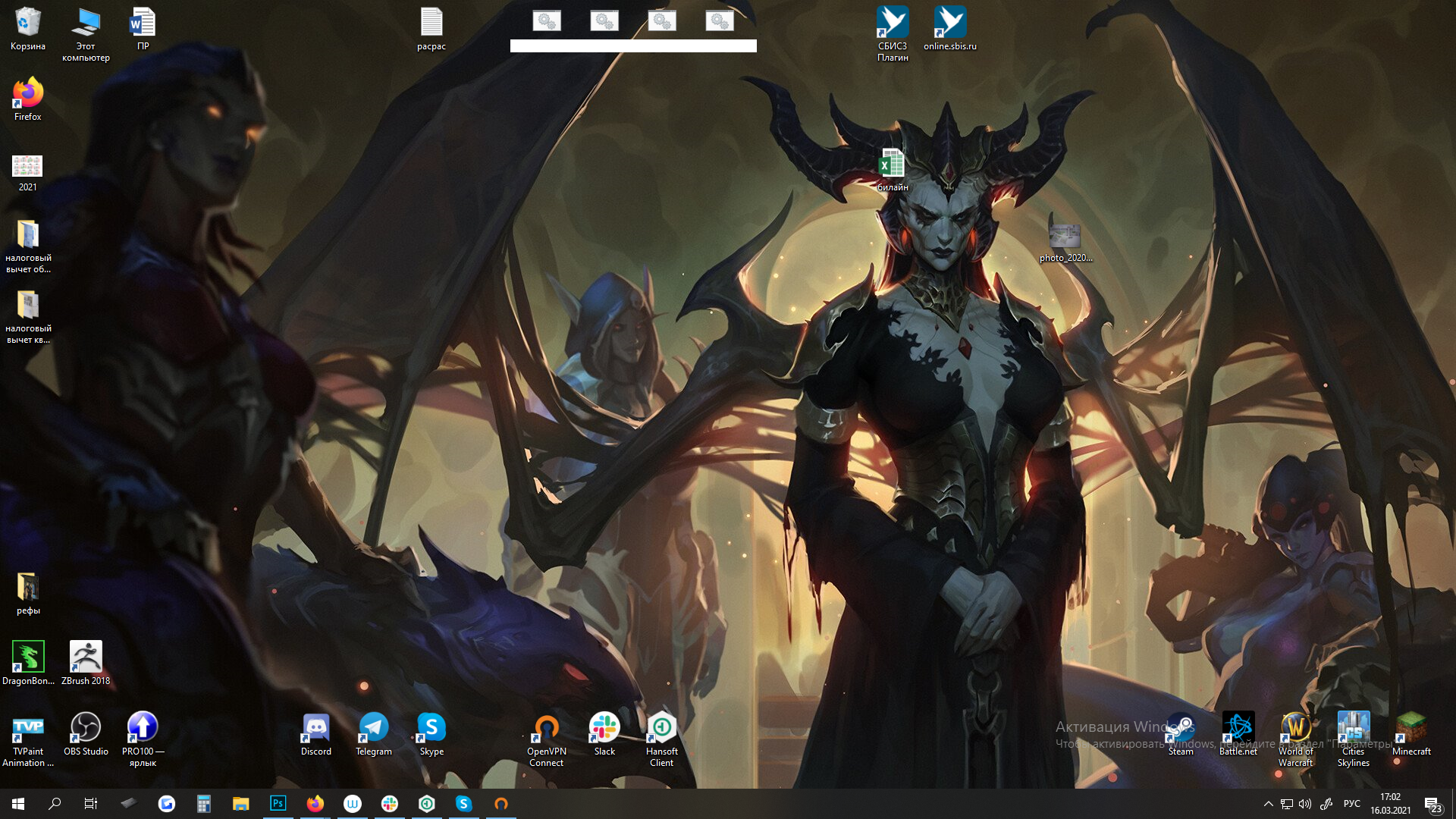The width and height of the screenshot is (1456, 819).
Task: Switch to OpenVPN on the taskbar
Action: pyautogui.click(x=500, y=804)
